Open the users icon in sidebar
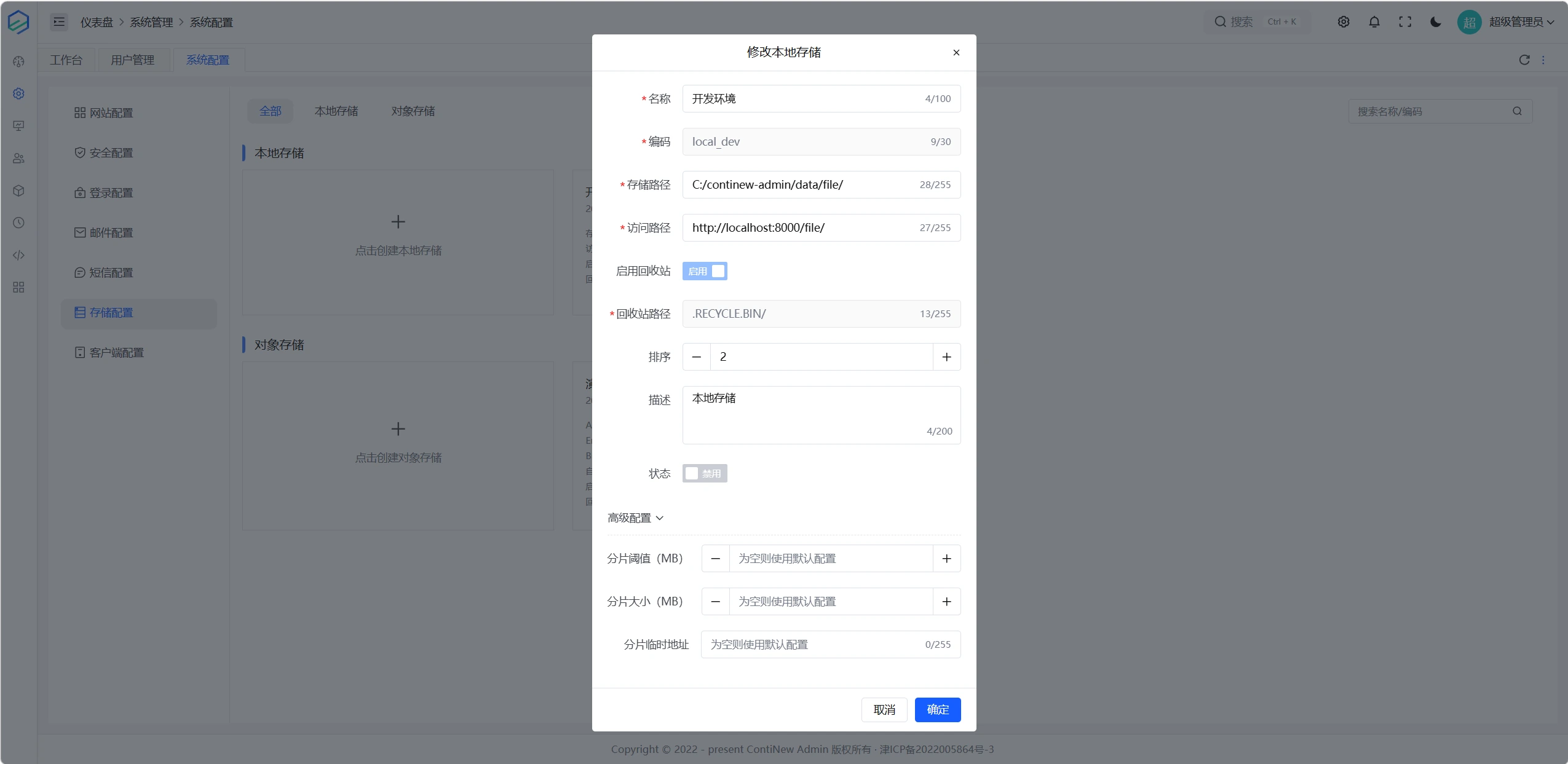Screen dimensions: 1568x764 click(18, 158)
